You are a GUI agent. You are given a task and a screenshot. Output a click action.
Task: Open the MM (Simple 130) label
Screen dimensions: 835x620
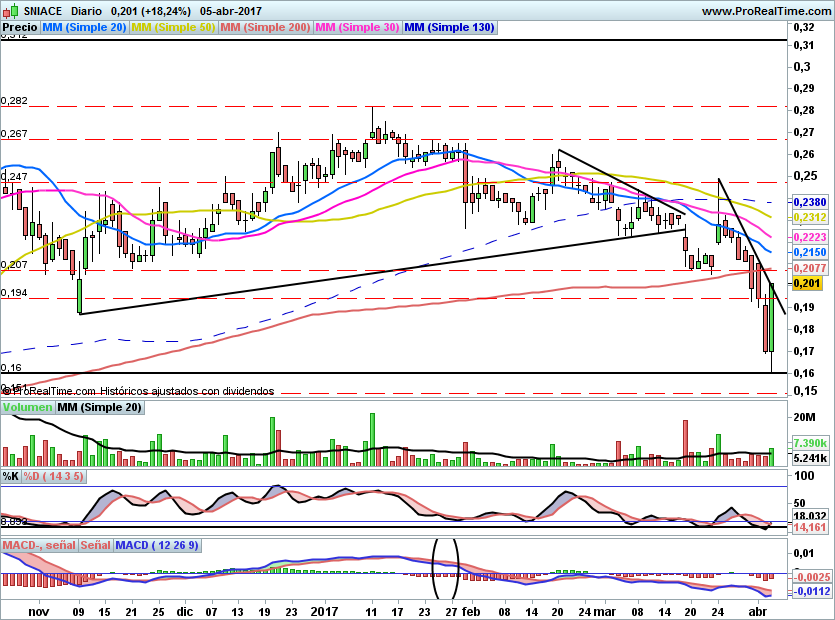(x=450, y=27)
